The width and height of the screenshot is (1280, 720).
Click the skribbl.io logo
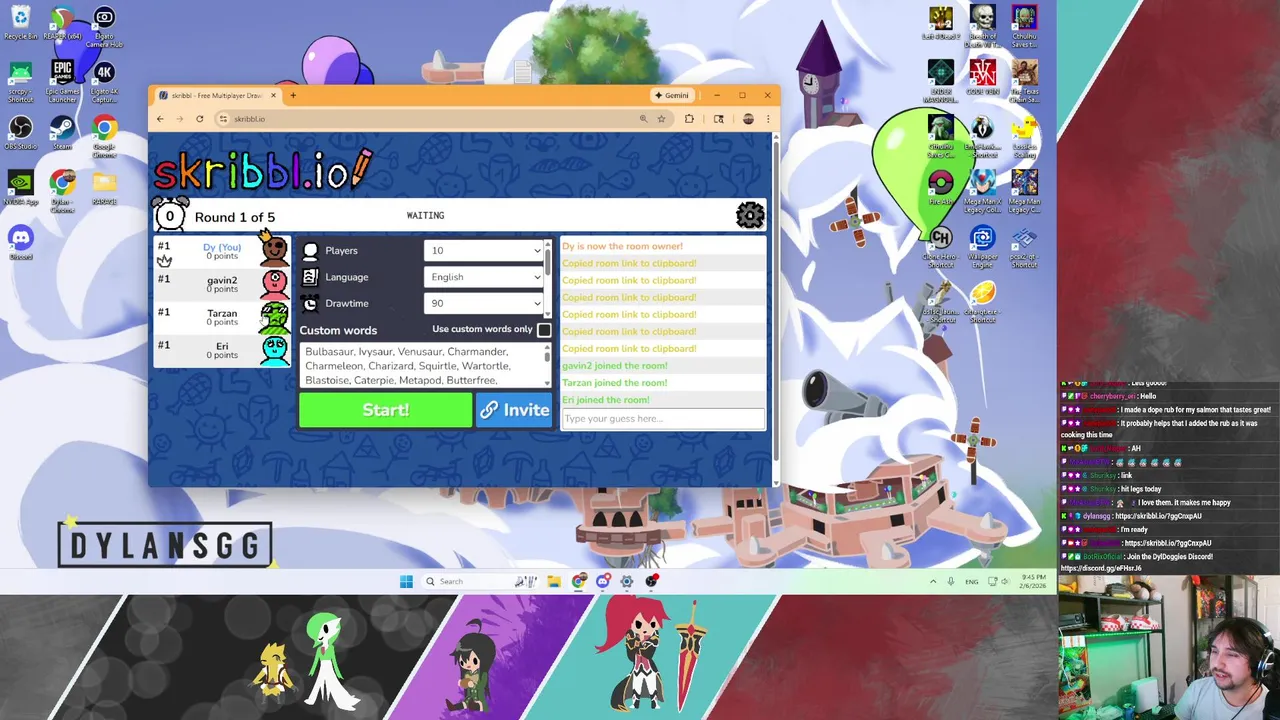point(263,171)
